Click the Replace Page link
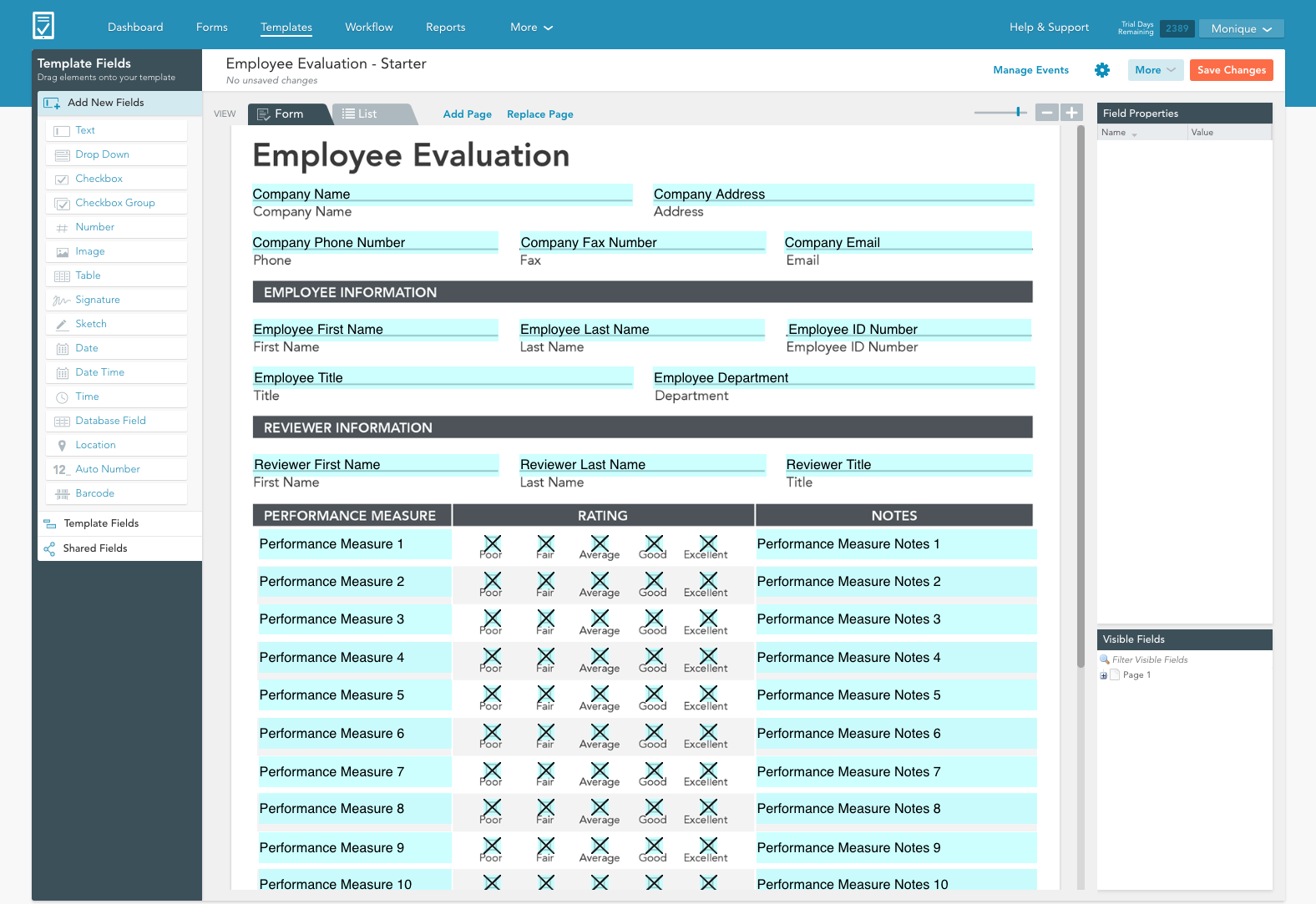The width and height of the screenshot is (1316, 904). point(540,114)
